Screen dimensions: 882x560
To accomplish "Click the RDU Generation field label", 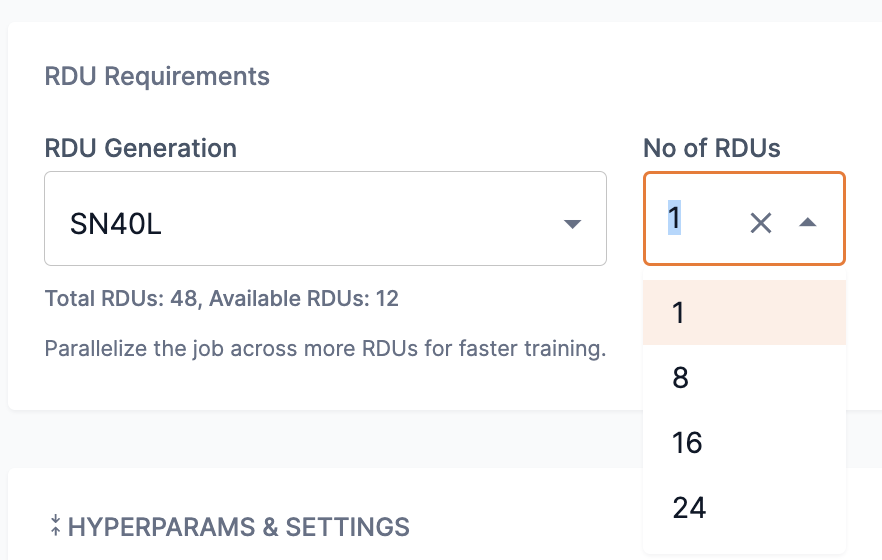I will pos(141,149).
